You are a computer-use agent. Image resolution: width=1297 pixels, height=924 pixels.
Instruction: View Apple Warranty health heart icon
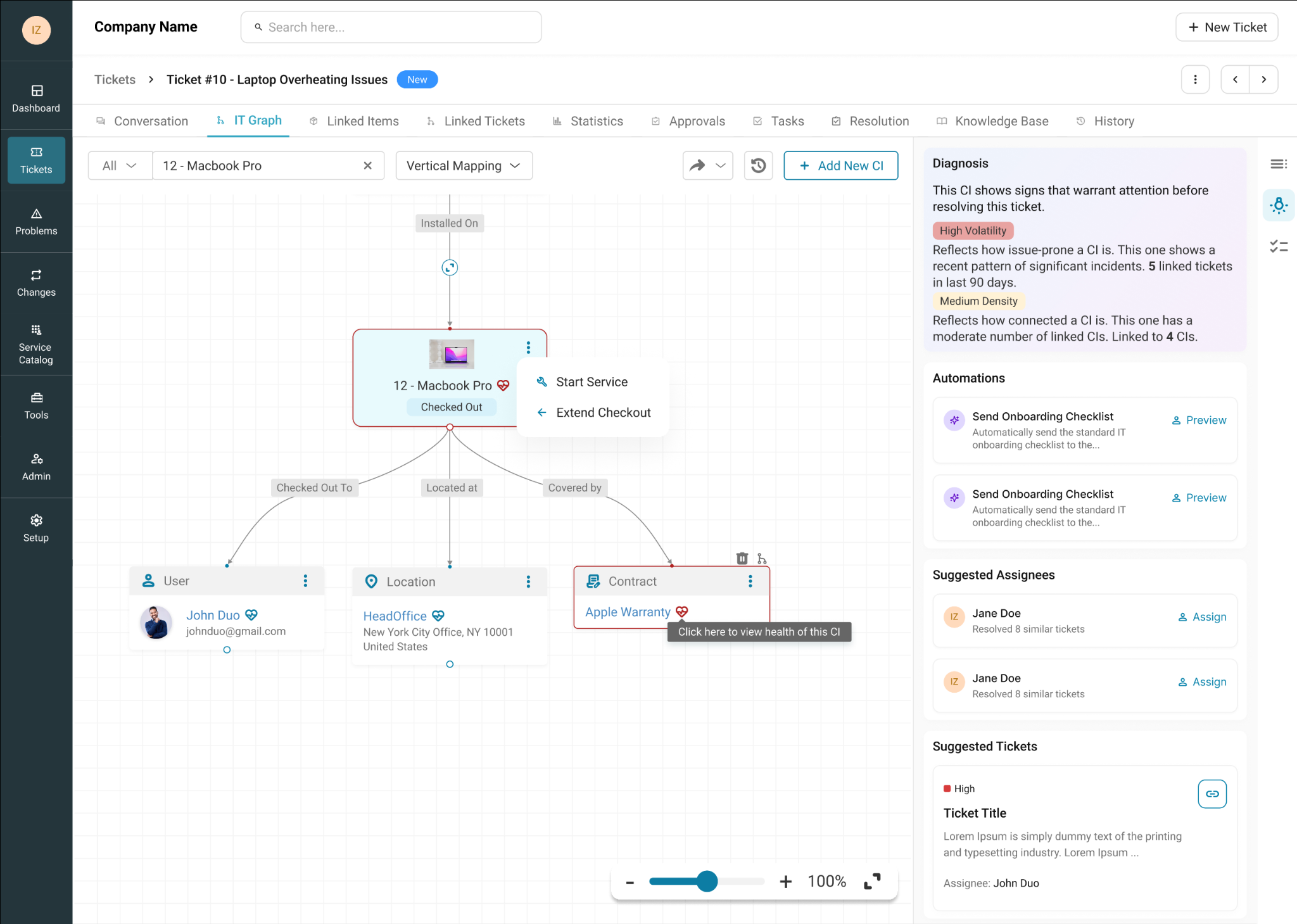point(682,612)
